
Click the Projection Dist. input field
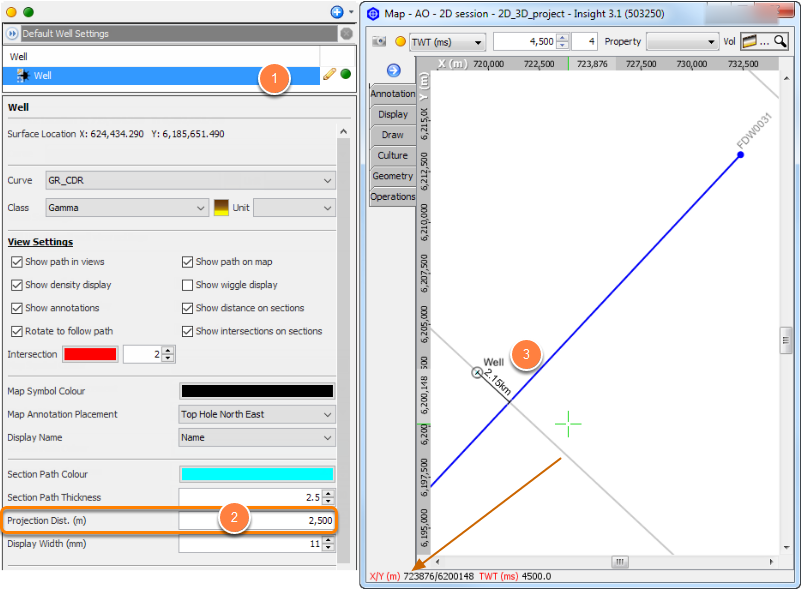pos(256,521)
